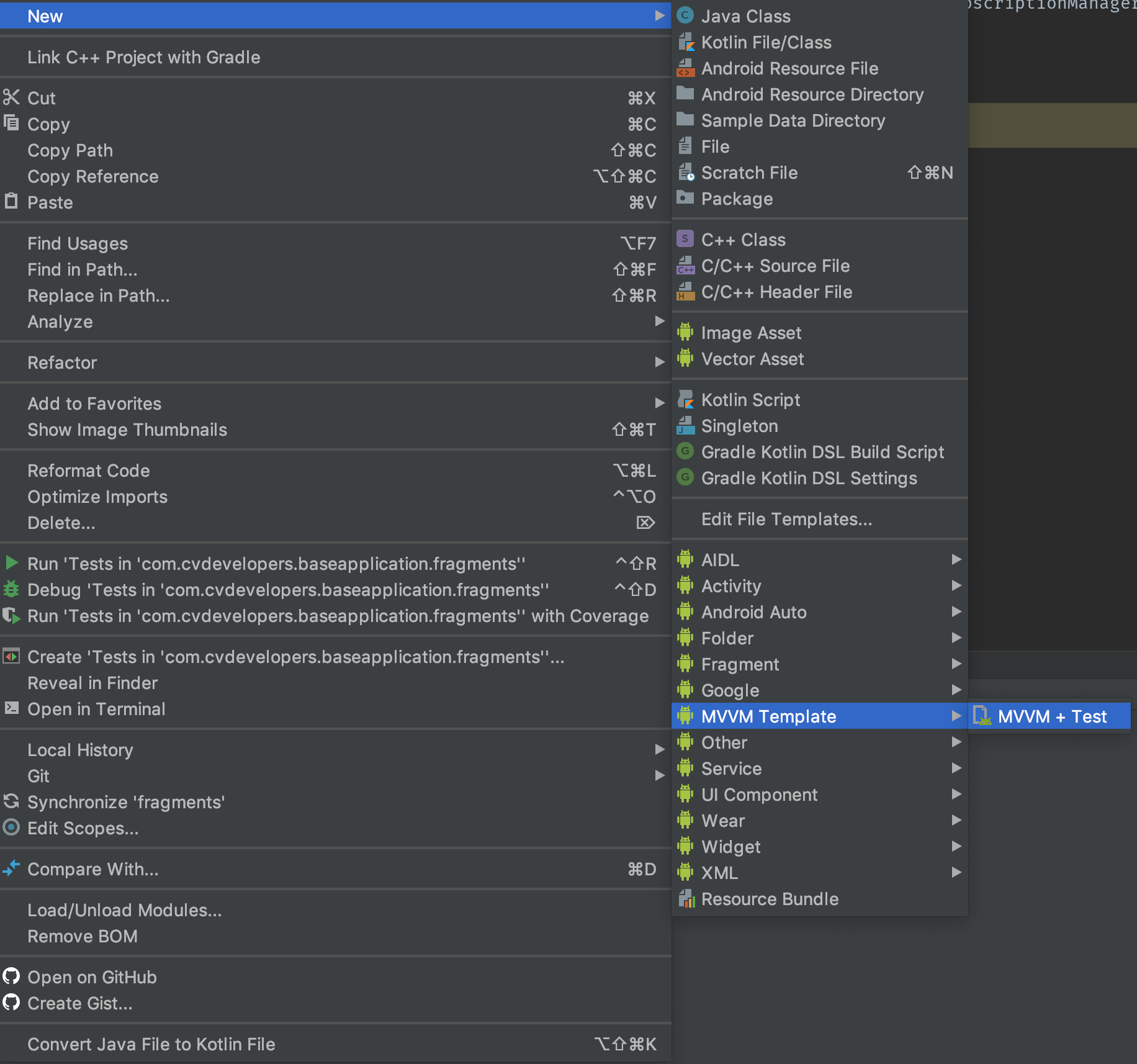The width and height of the screenshot is (1137, 1064).
Task: Expand the Git submenu arrow
Action: coord(660,775)
